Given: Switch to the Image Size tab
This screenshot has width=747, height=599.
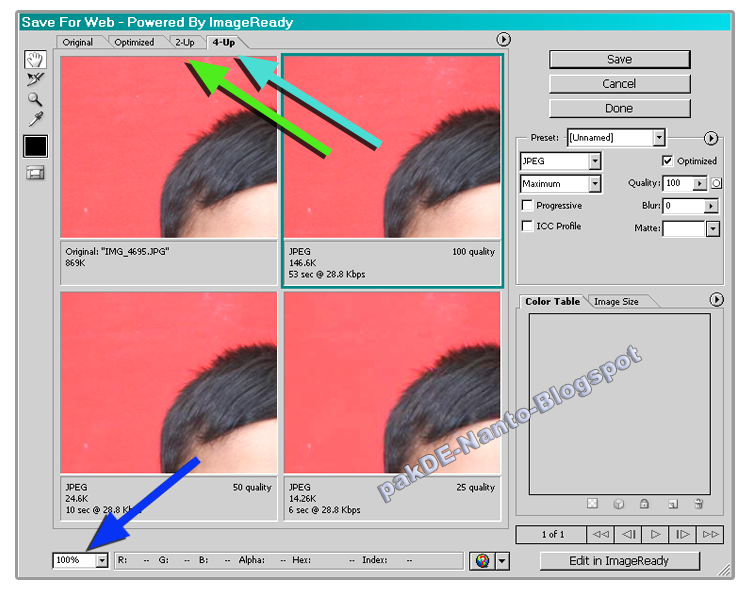Looking at the screenshot, I should [x=616, y=302].
